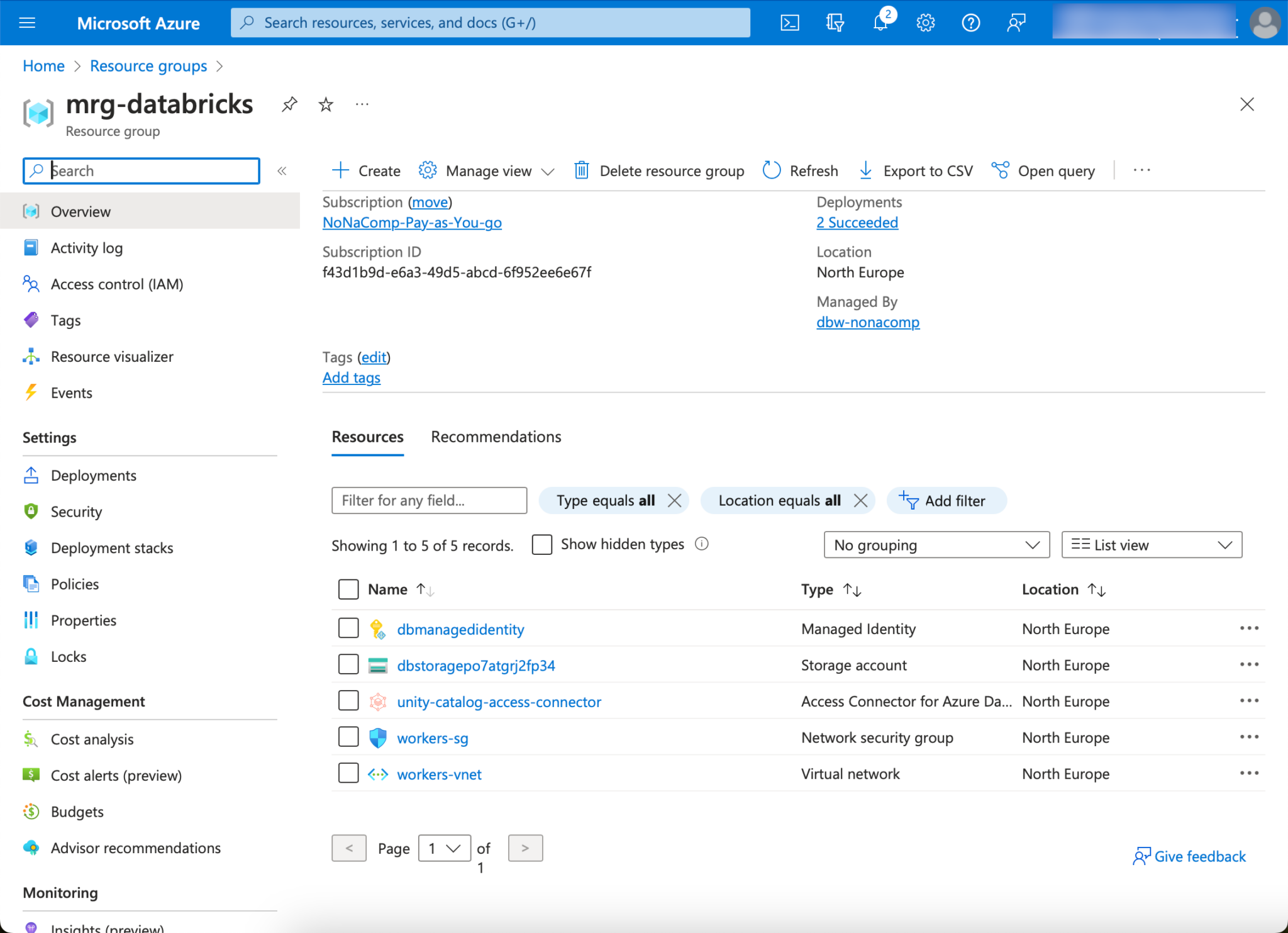Click the Refresh toolbar icon
Viewport: 1288px width, 933px height.
pyautogui.click(x=772, y=170)
